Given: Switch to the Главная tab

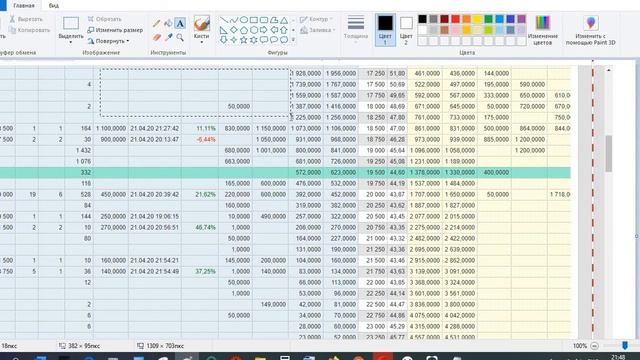Looking at the screenshot, I should (x=24, y=6).
